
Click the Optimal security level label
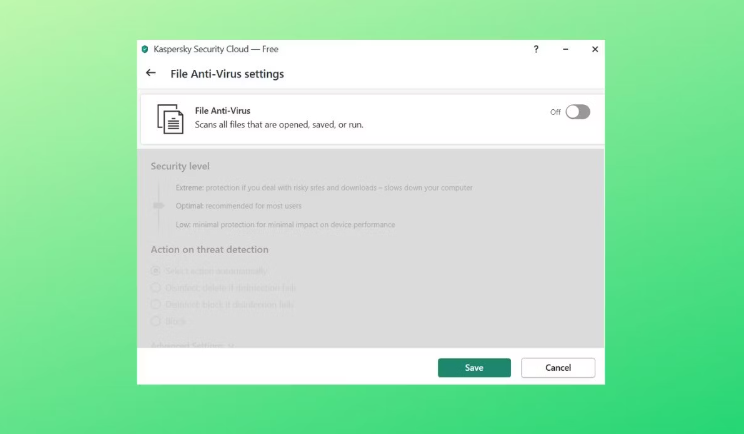tap(191, 205)
